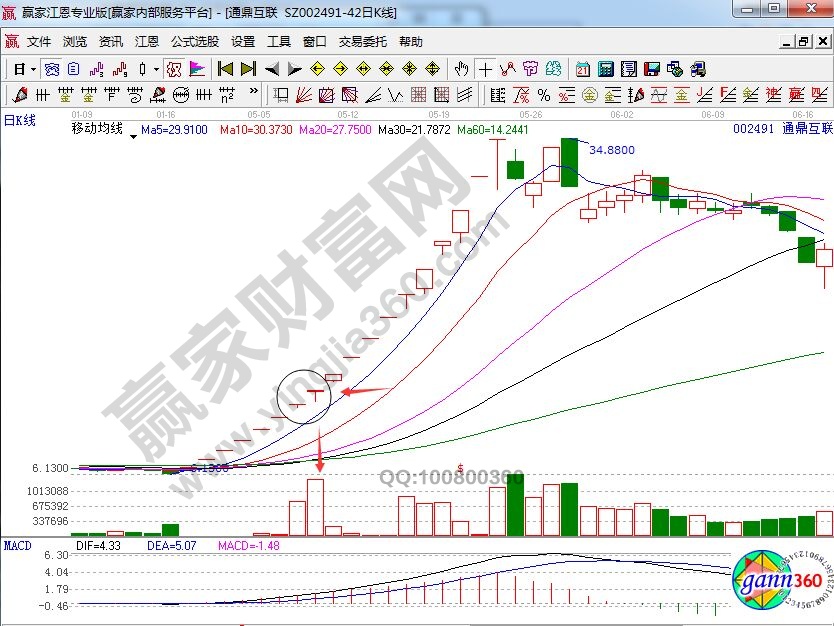Toggle the yellow diamond right-arrow button
The image size is (834, 626).
(339, 69)
